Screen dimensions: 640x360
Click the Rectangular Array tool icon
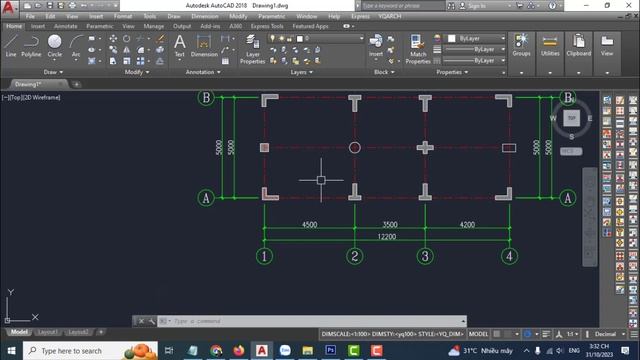click(140, 61)
